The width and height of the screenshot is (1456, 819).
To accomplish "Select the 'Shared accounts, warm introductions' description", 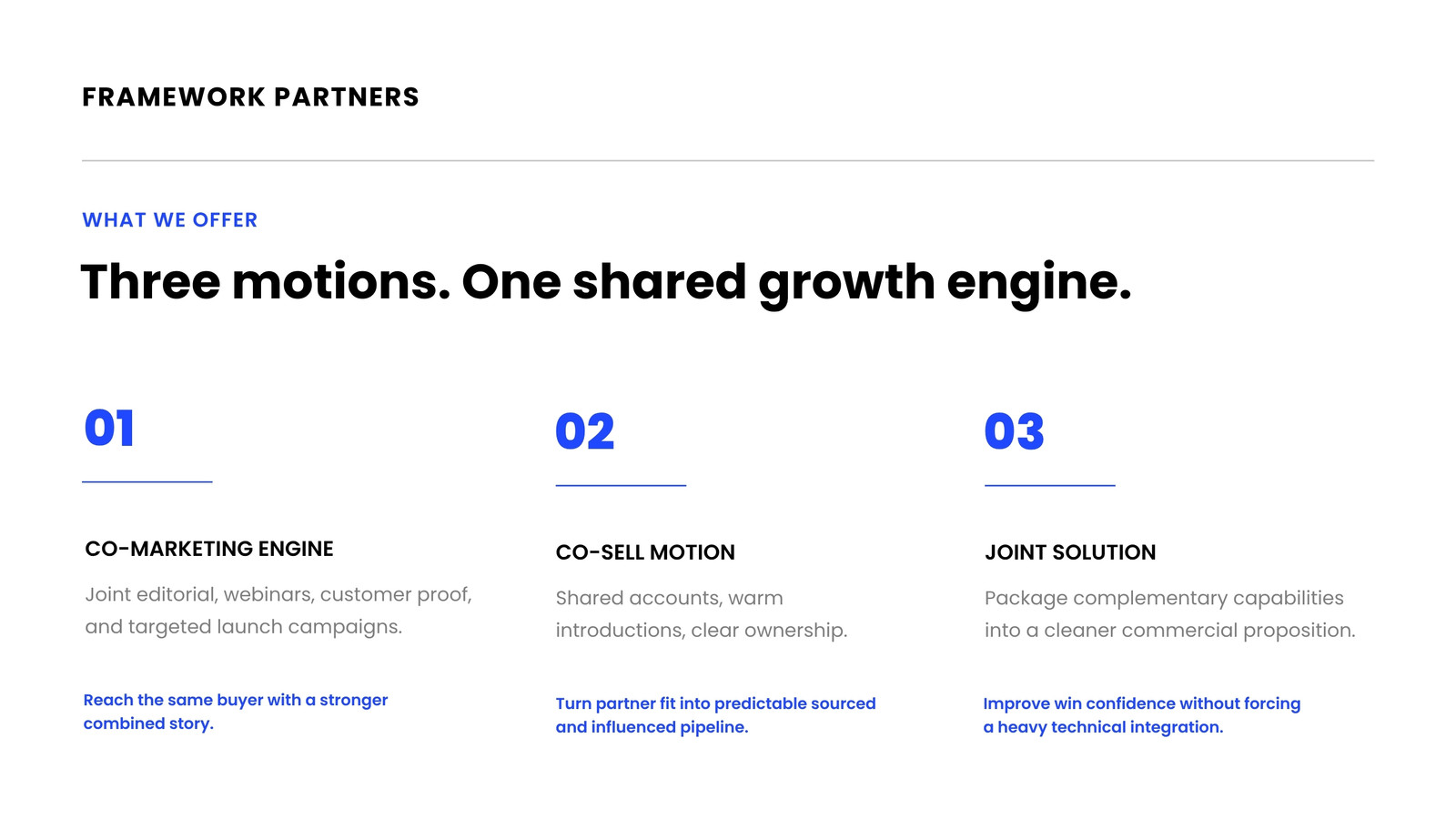I will pos(702,614).
